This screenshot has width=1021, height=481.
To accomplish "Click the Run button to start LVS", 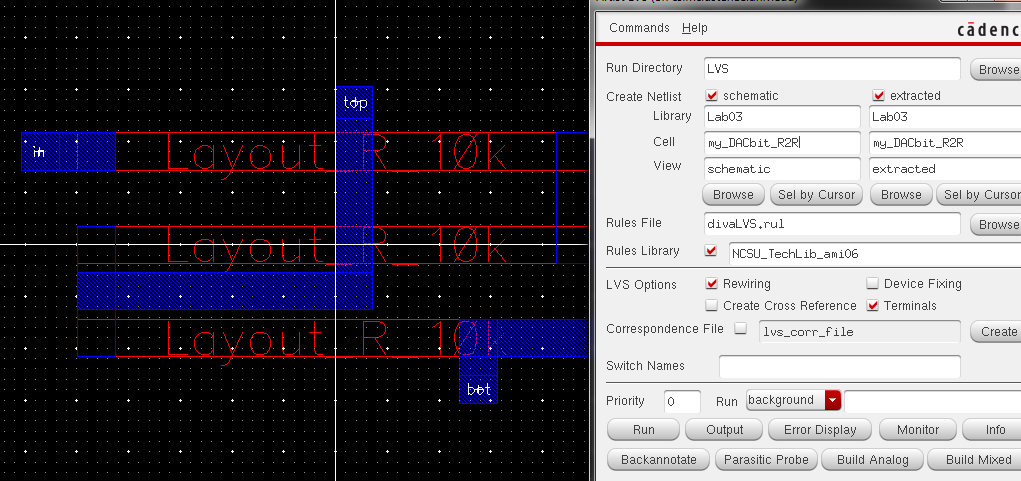I will tap(643, 430).
